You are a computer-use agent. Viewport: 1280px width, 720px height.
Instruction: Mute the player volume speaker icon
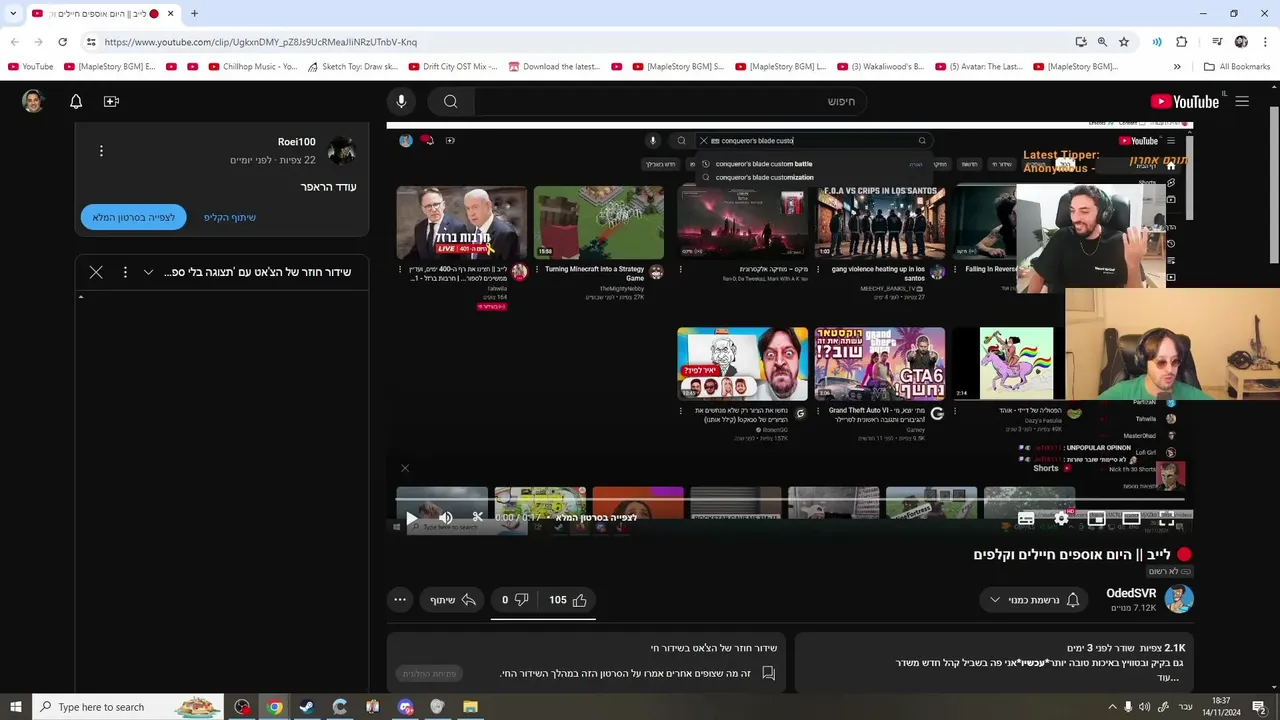(x=446, y=518)
